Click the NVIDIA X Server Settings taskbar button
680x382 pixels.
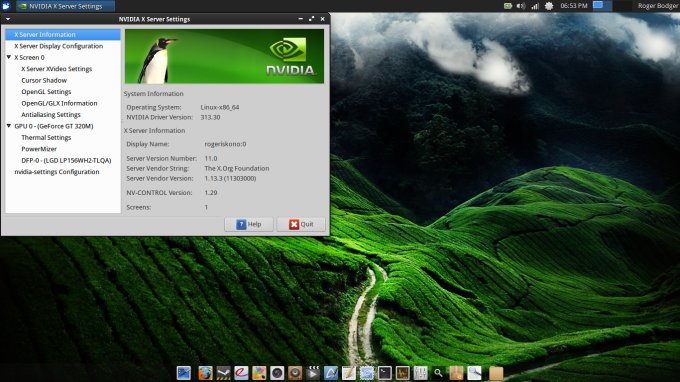pyautogui.click(x=66, y=6)
